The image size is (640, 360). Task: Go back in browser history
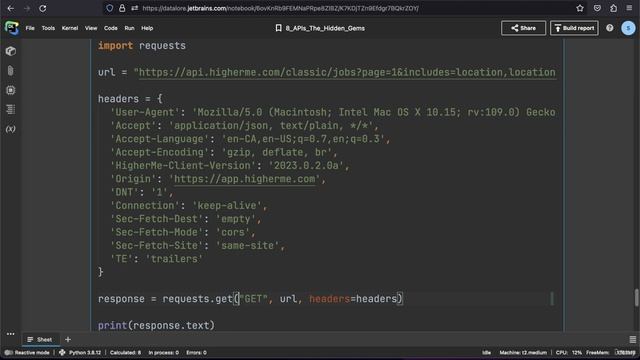(x=11, y=8)
